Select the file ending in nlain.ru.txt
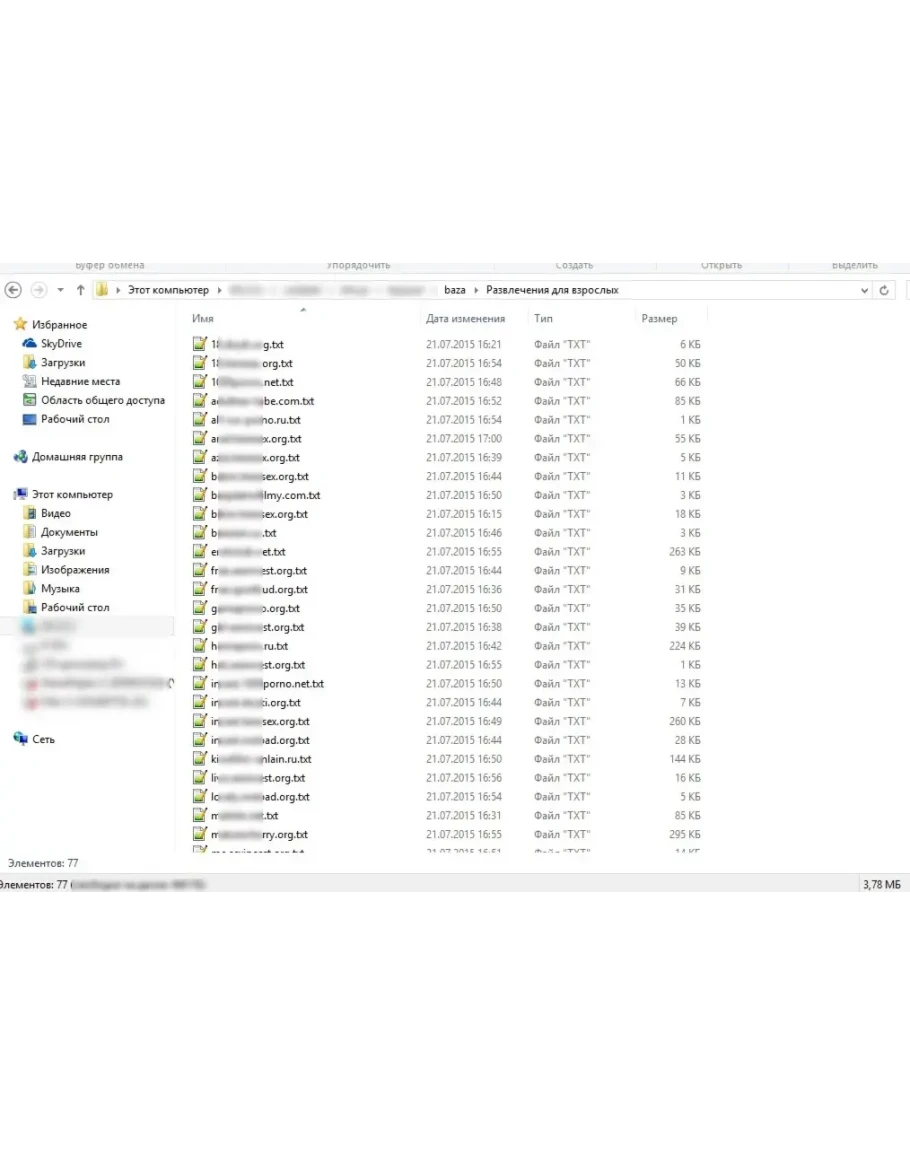Image resolution: width=910 pixels, height=1155 pixels. (262, 760)
